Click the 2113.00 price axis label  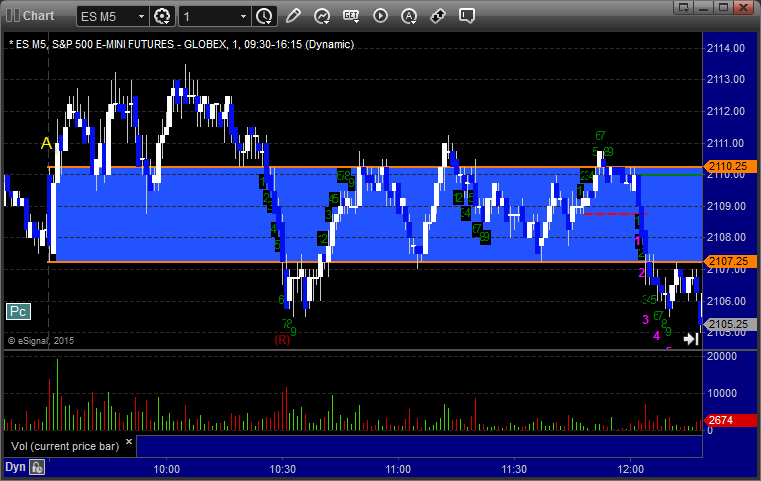point(726,79)
